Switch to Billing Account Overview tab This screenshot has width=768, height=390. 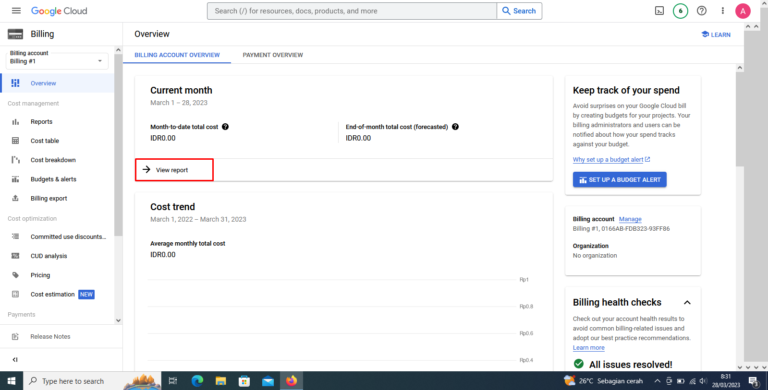177,55
